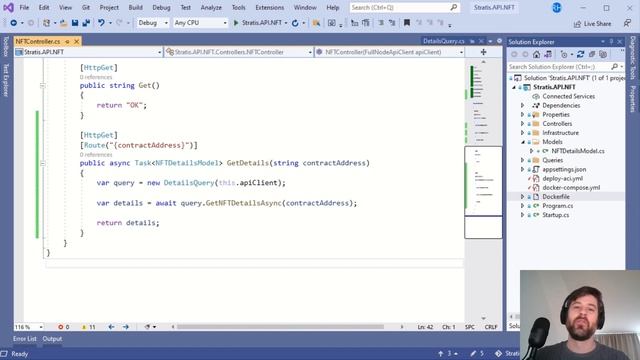Click the search magnifier in Solution Explorer
The image size is (640, 360).
[x=615, y=67]
